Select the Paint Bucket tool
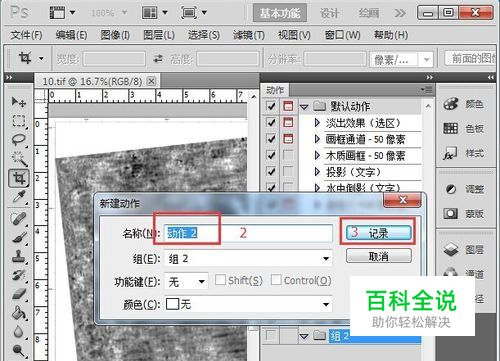500x361 pixels. click(x=19, y=313)
